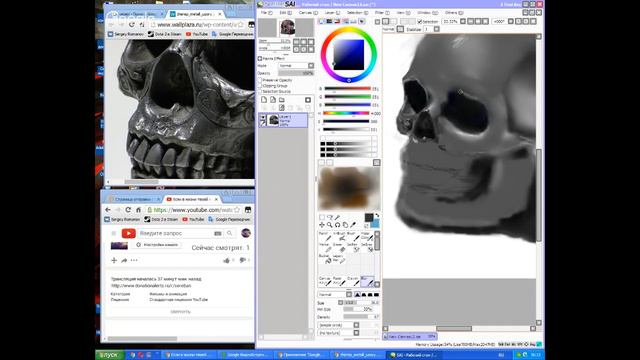
Task: Create a new layer folder
Action: click(282, 100)
